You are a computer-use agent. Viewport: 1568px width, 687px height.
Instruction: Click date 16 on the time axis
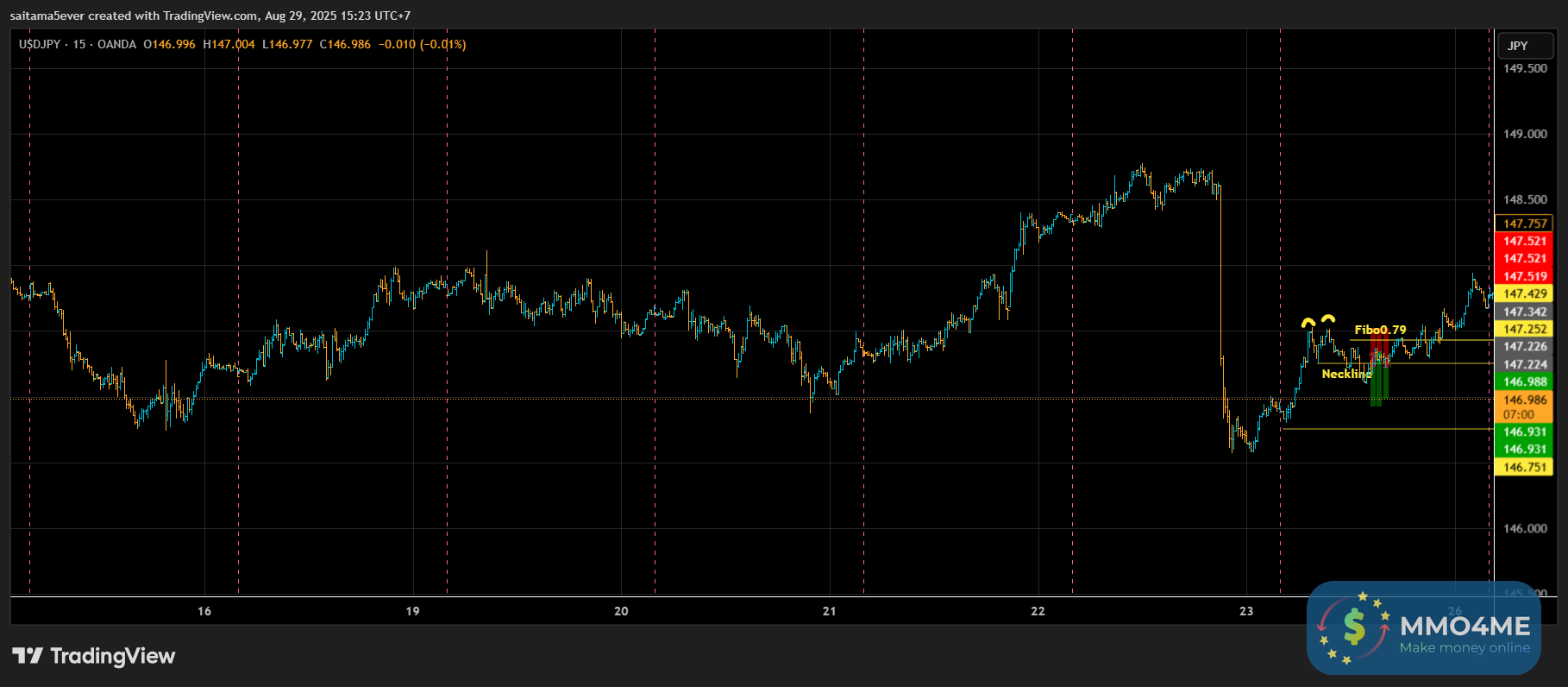[x=204, y=611]
